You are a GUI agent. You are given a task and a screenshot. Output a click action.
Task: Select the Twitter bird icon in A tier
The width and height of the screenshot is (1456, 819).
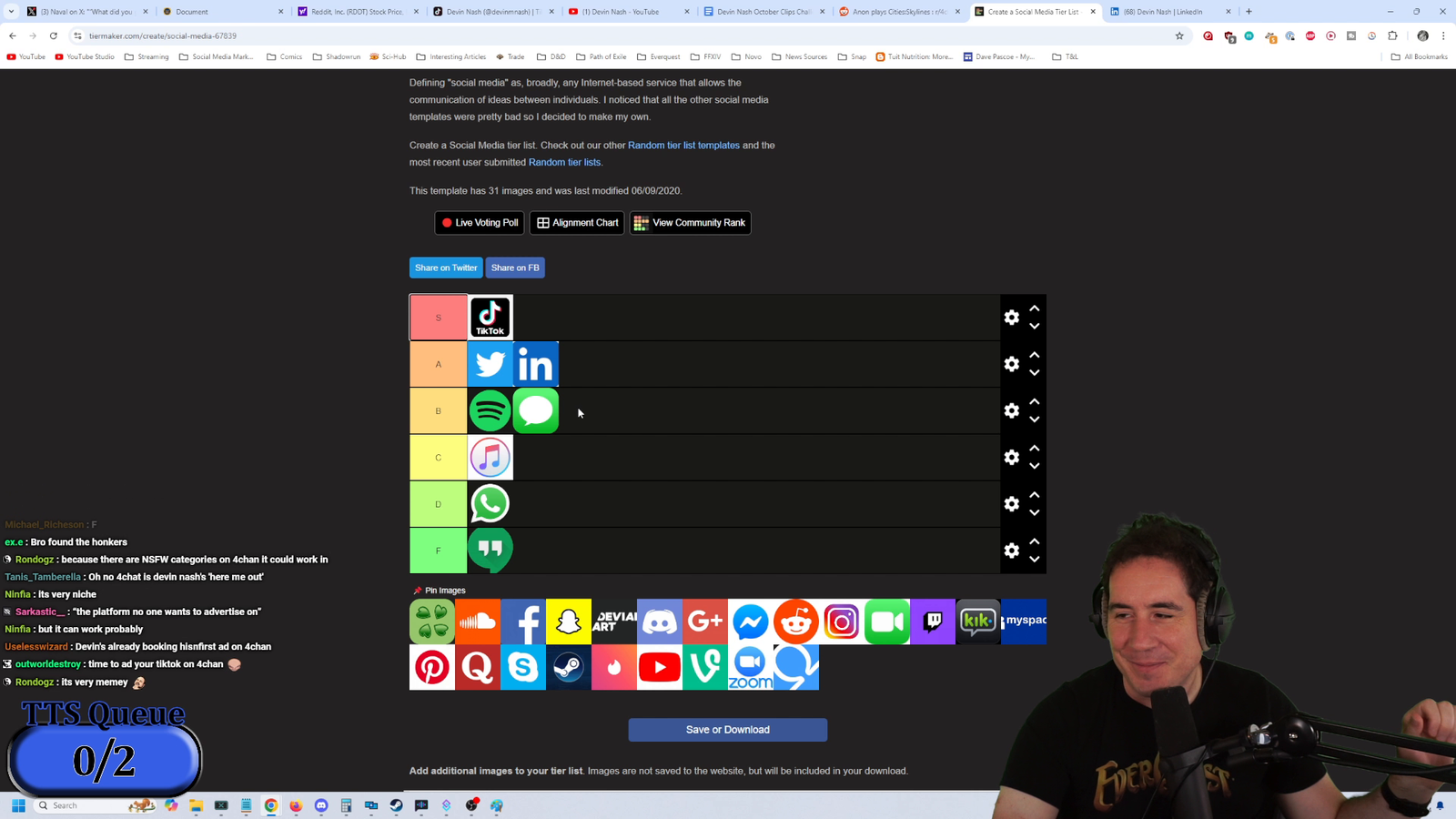click(x=490, y=364)
